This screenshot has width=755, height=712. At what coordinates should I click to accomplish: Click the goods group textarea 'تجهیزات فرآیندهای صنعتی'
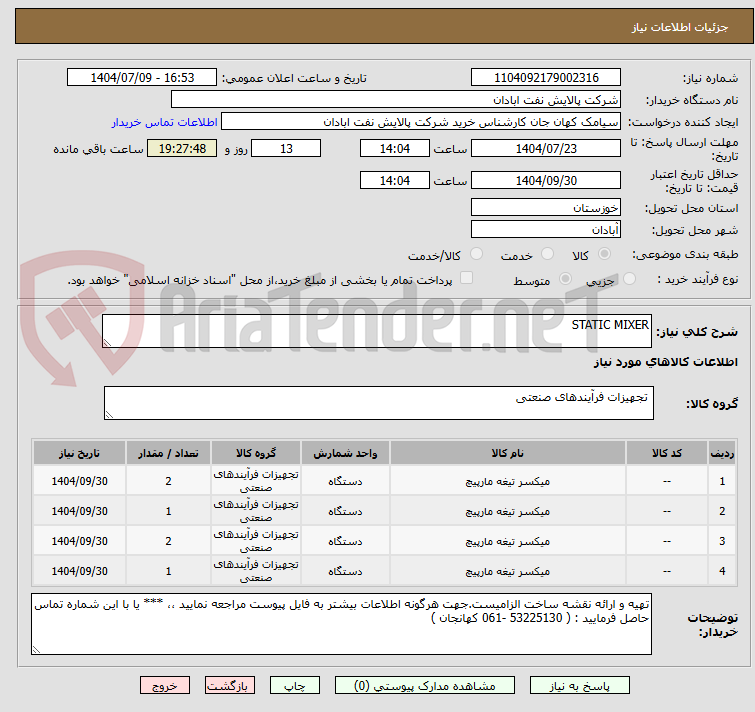click(x=378, y=403)
